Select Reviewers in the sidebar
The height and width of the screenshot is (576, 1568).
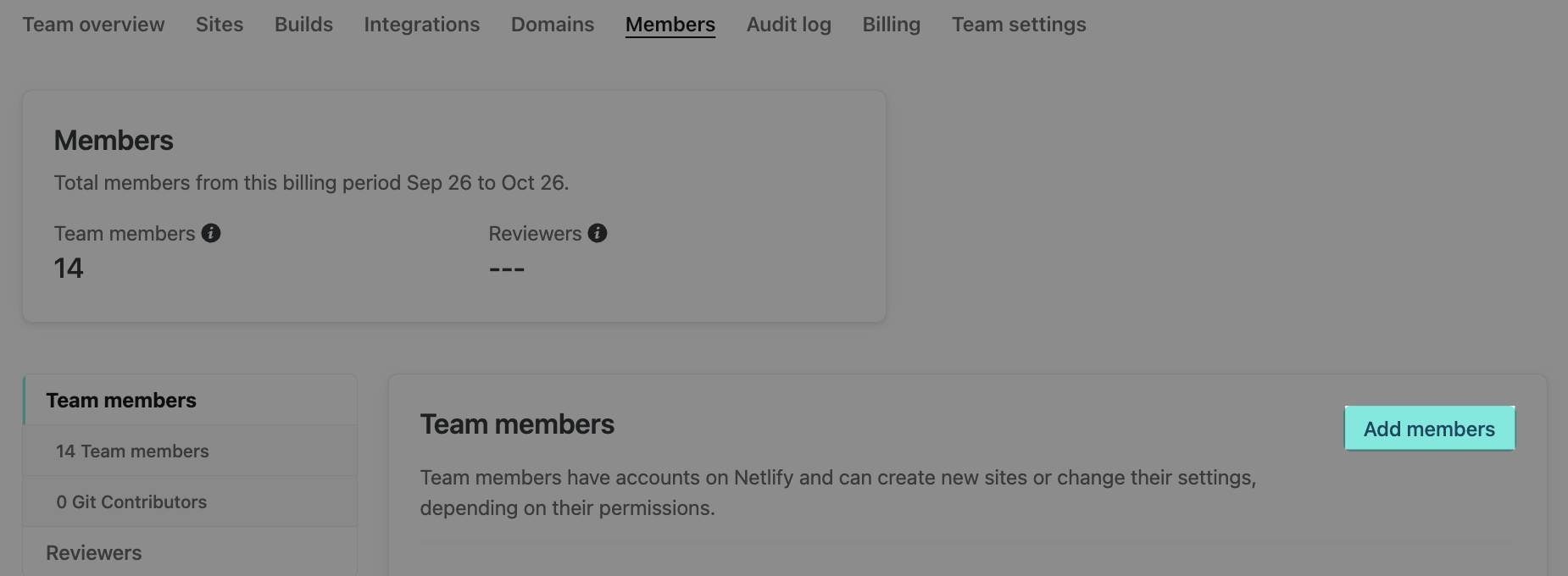coord(94,553)
